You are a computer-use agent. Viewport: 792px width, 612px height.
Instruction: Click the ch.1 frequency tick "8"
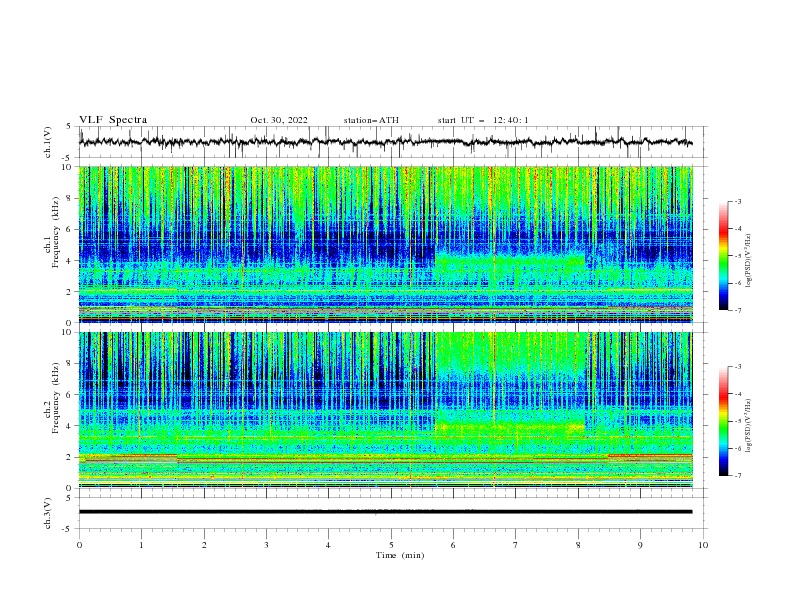point(71,198)
